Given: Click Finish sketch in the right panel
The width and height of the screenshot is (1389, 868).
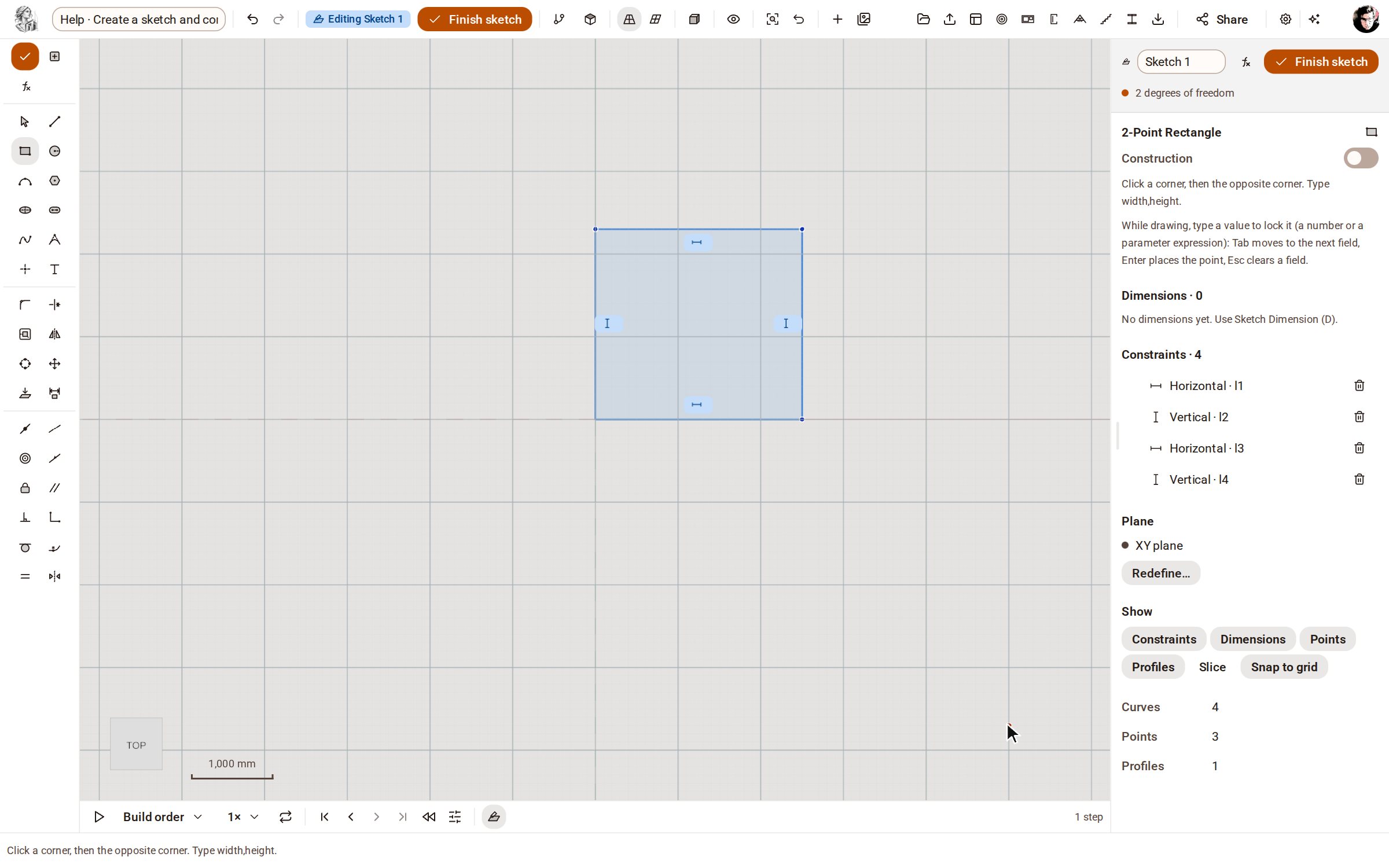Looking at the screenshot, I should 1321,61.
